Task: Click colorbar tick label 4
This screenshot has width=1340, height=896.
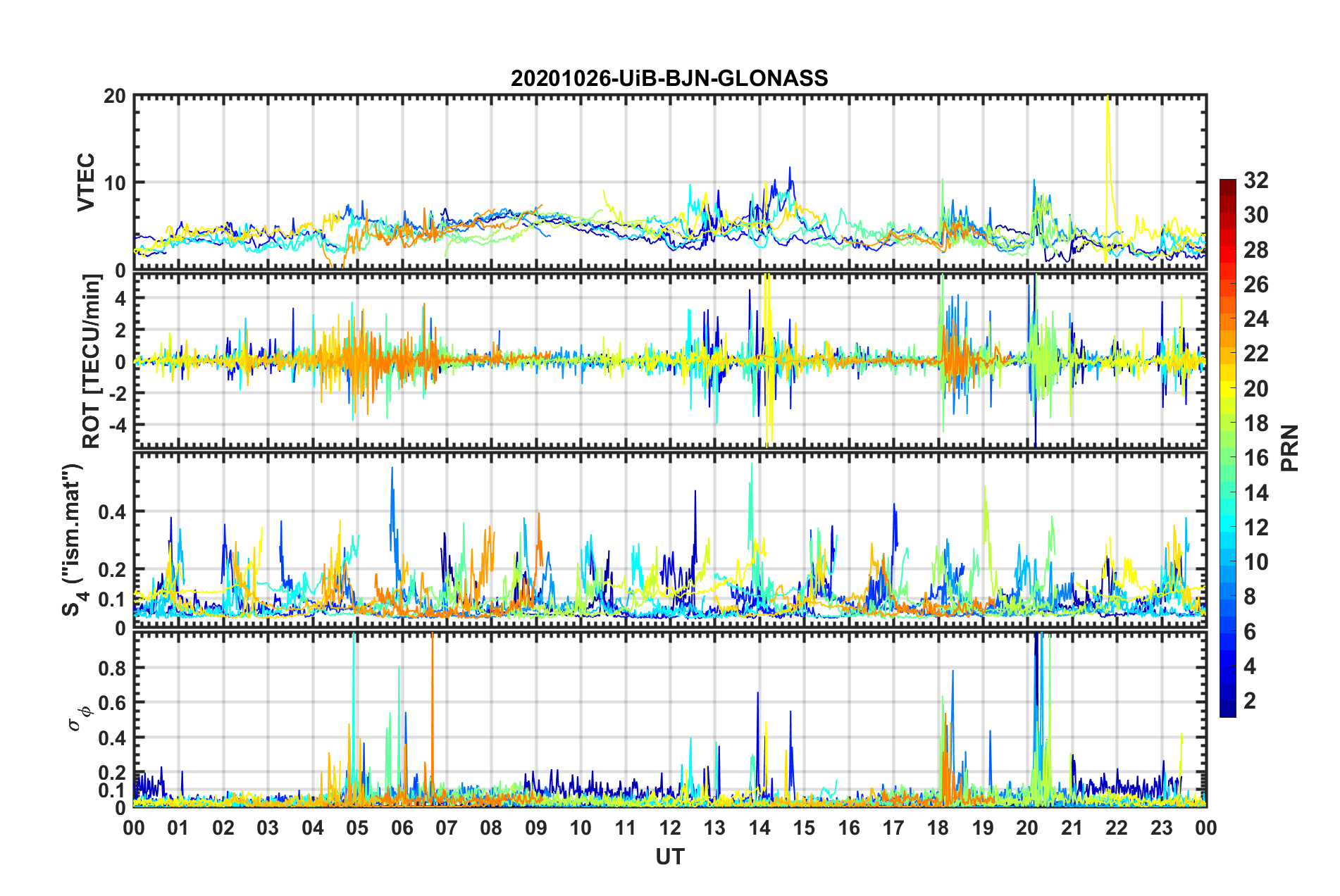Action: tap(1250, 666)
